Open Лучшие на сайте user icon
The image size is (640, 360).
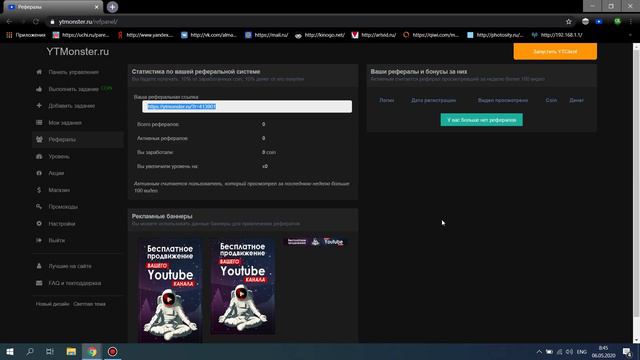click(x=39, y=266)
